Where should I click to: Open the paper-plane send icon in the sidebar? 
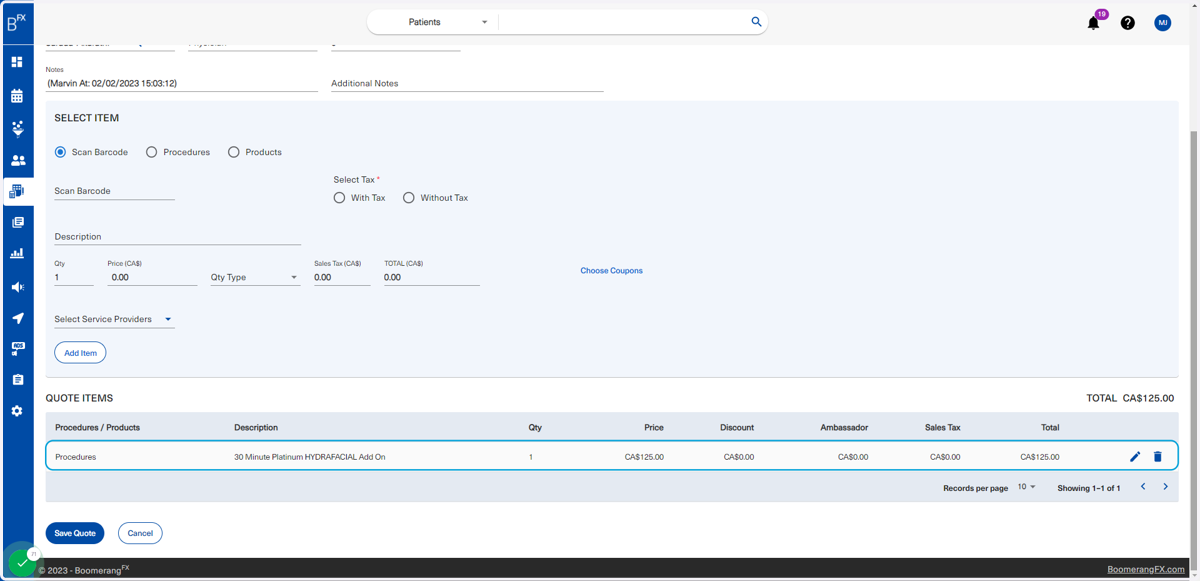(x=17, y=318)
